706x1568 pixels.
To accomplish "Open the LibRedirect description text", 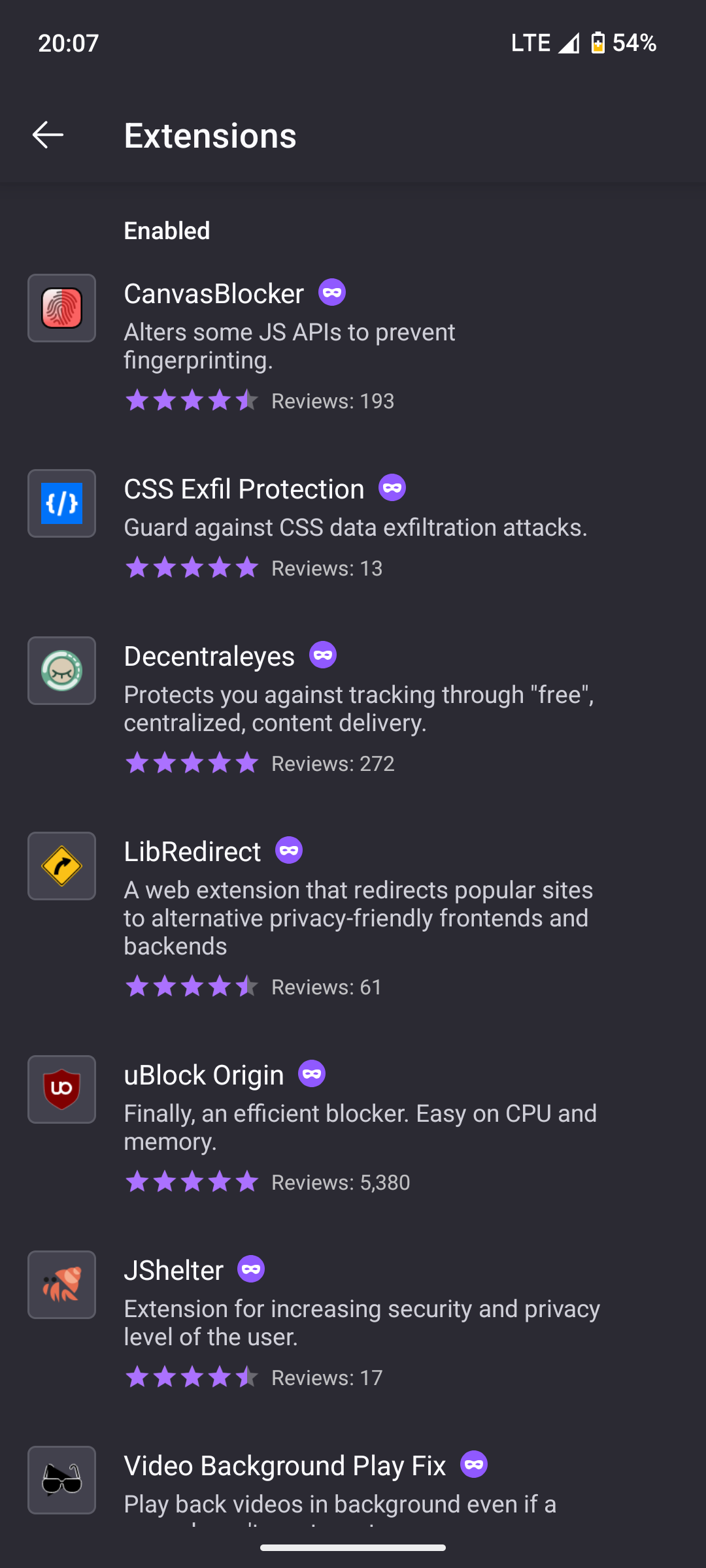I will pyautogui.click(x=358, y=918).
